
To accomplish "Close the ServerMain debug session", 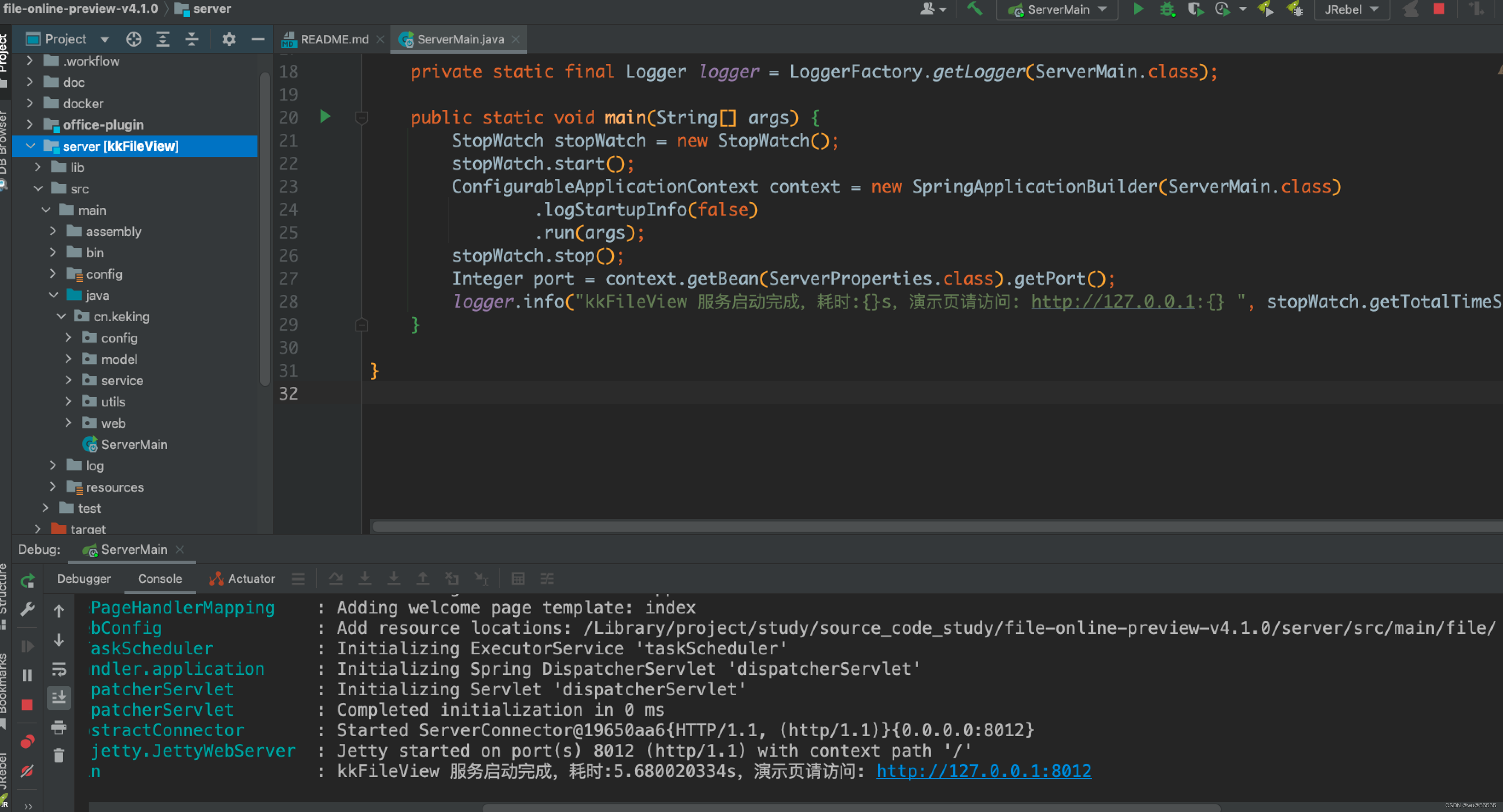I will point(180,549).
